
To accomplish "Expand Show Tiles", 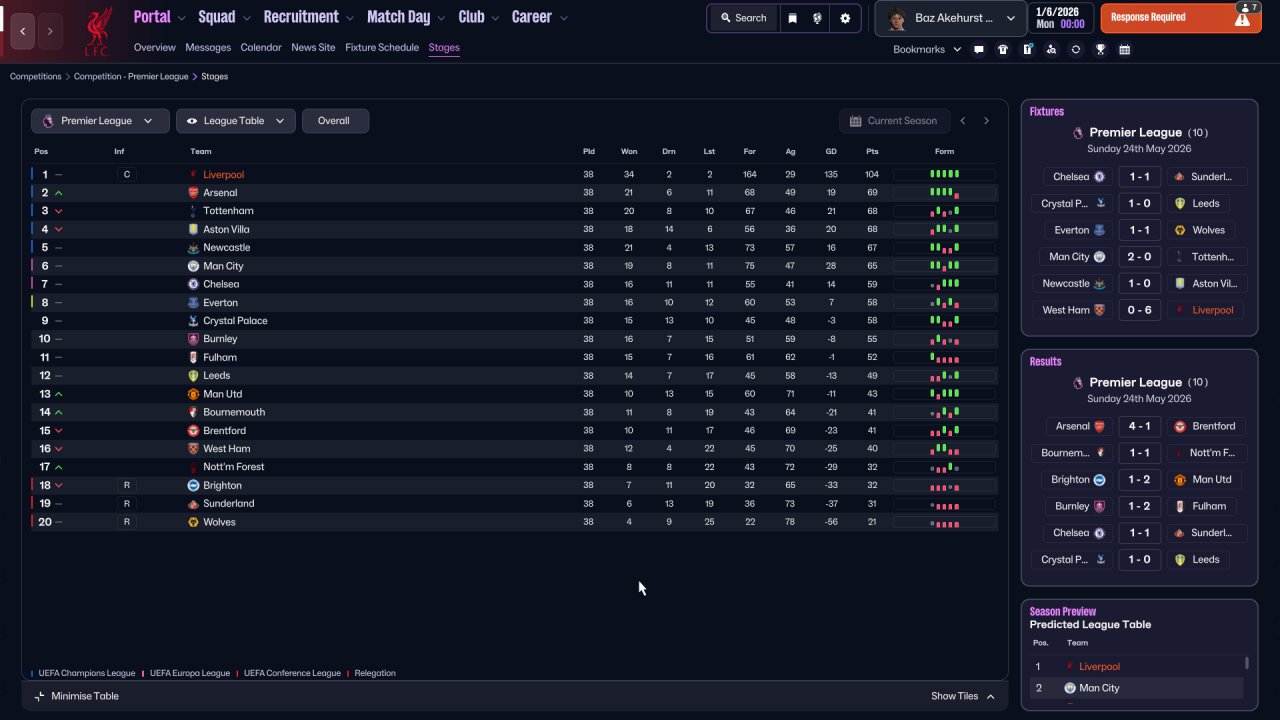I will click(x=963, y=696).
